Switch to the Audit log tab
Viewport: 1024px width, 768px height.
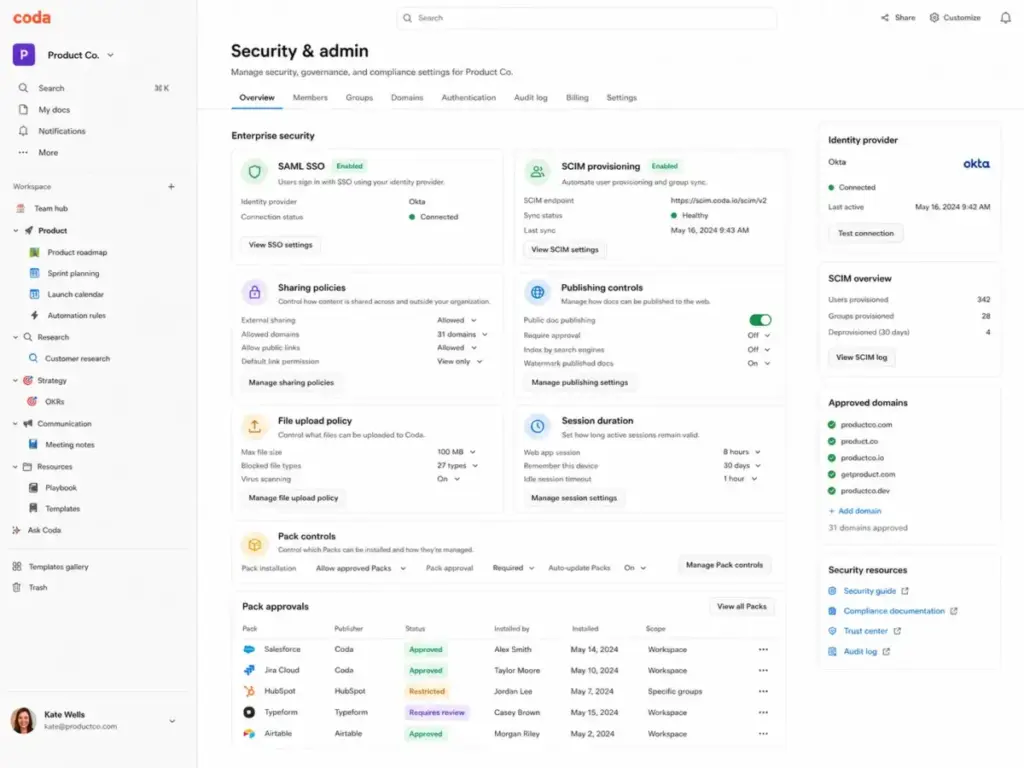coord(530,98)
